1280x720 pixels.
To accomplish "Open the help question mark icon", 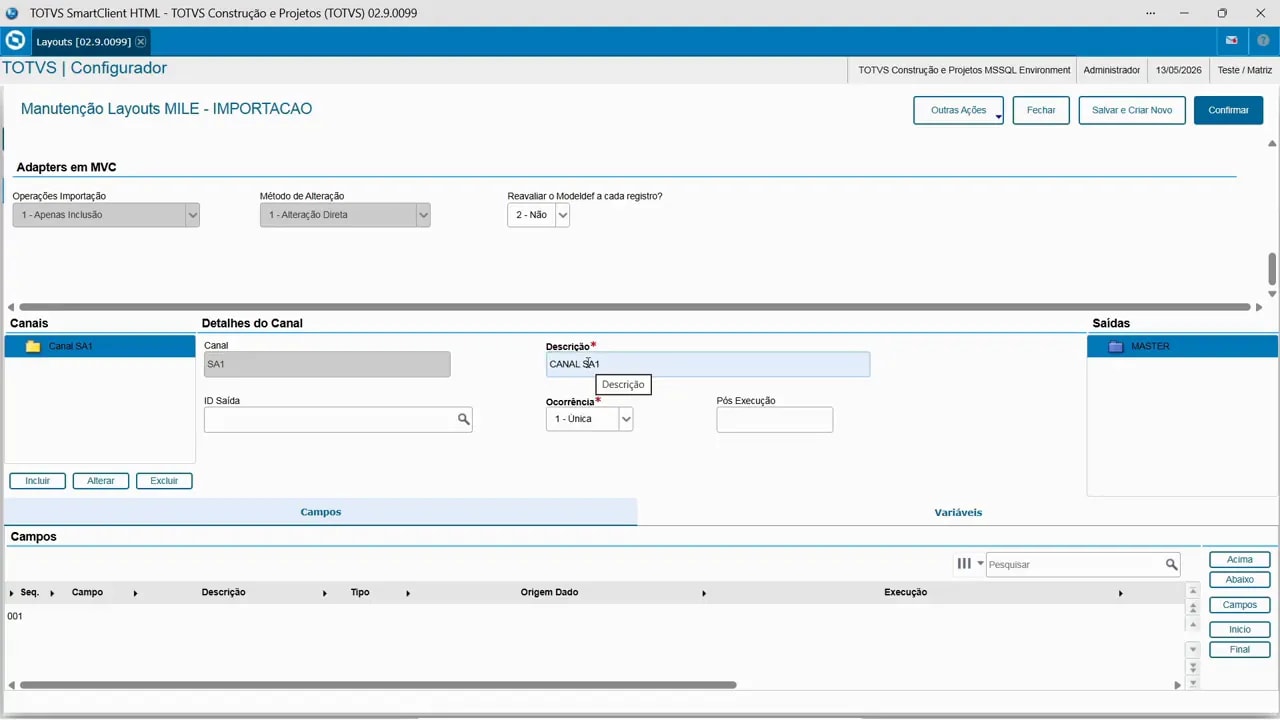I will coord(1263,41).
